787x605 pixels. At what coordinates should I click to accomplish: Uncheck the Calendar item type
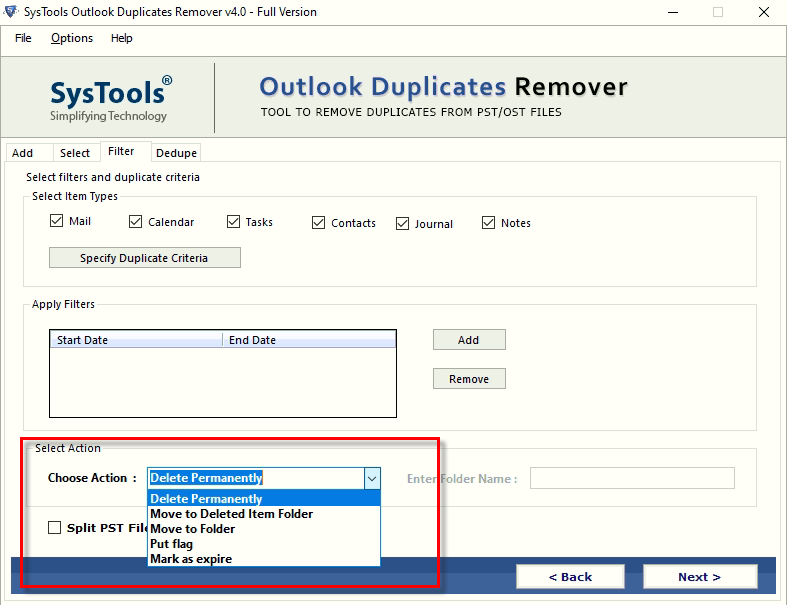coord(136,221)
